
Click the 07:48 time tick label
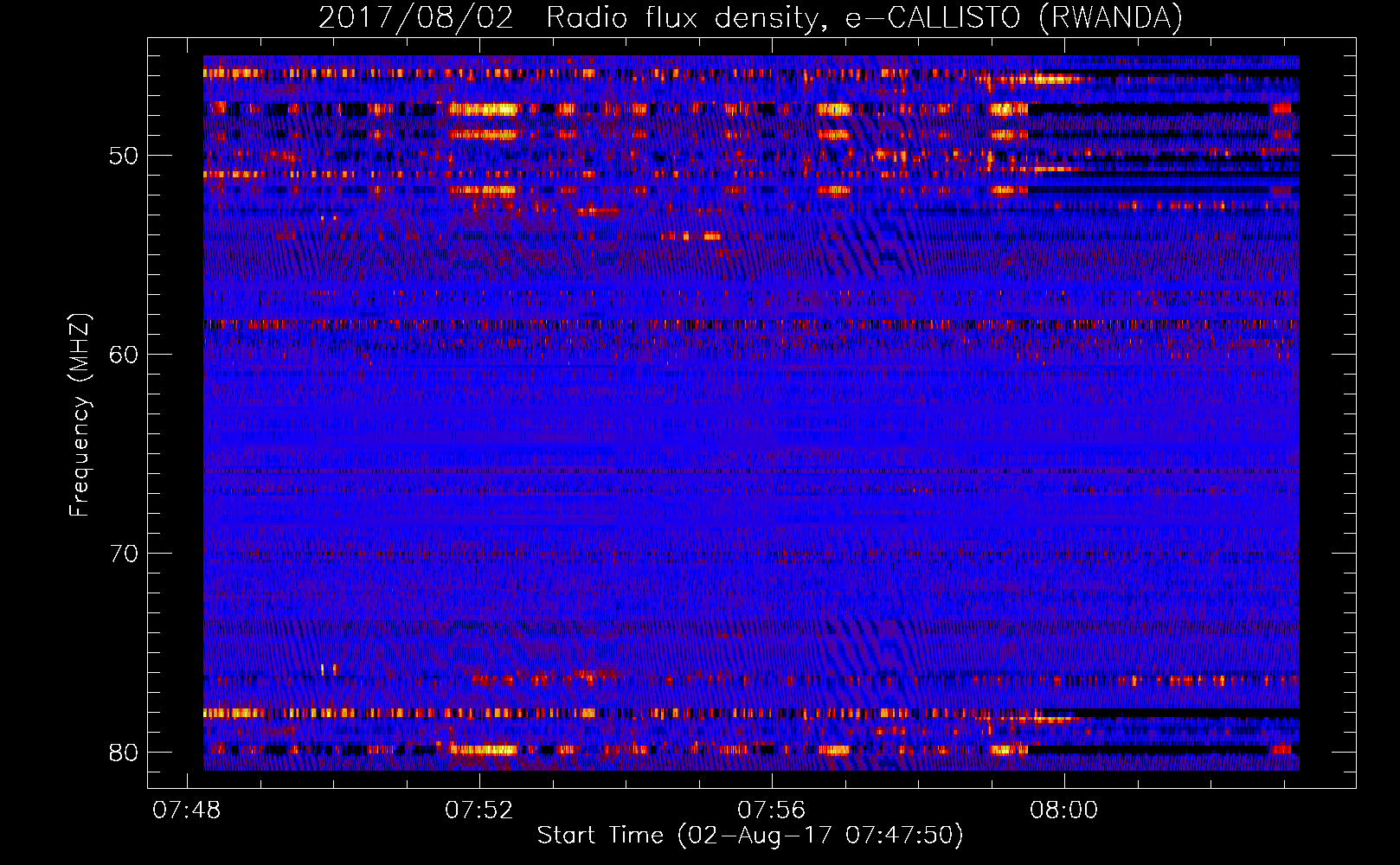coord(187,811)
